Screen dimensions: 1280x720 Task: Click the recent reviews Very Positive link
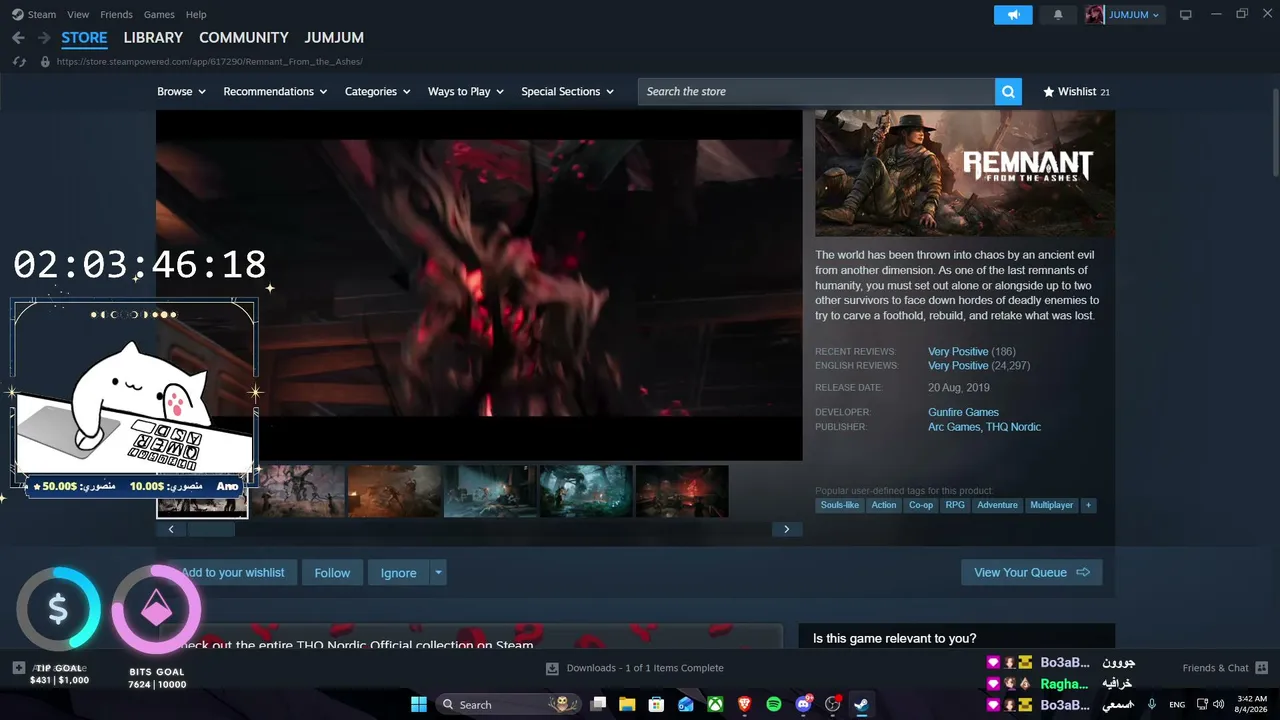958,352
